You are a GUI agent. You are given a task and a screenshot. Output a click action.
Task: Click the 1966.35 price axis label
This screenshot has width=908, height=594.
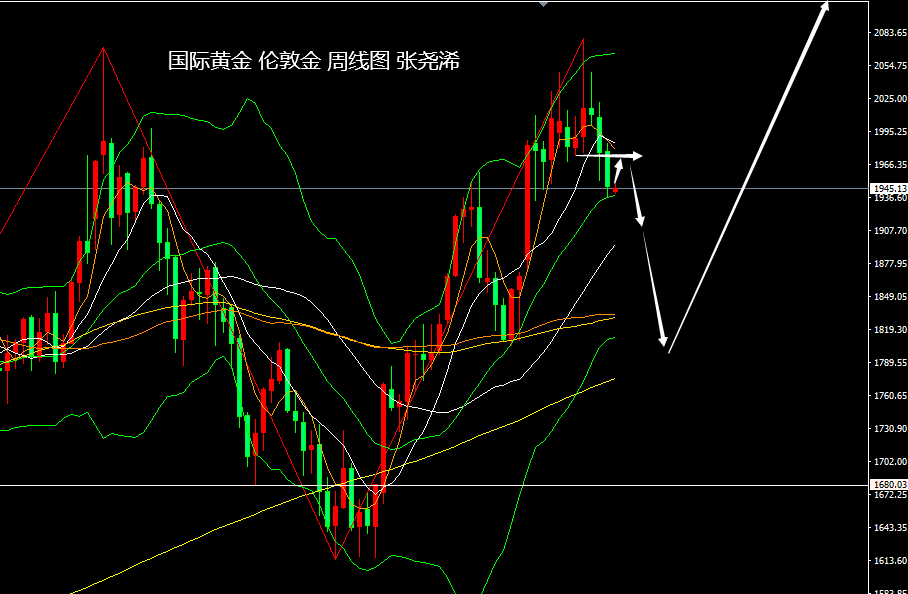tap(891, 165)
